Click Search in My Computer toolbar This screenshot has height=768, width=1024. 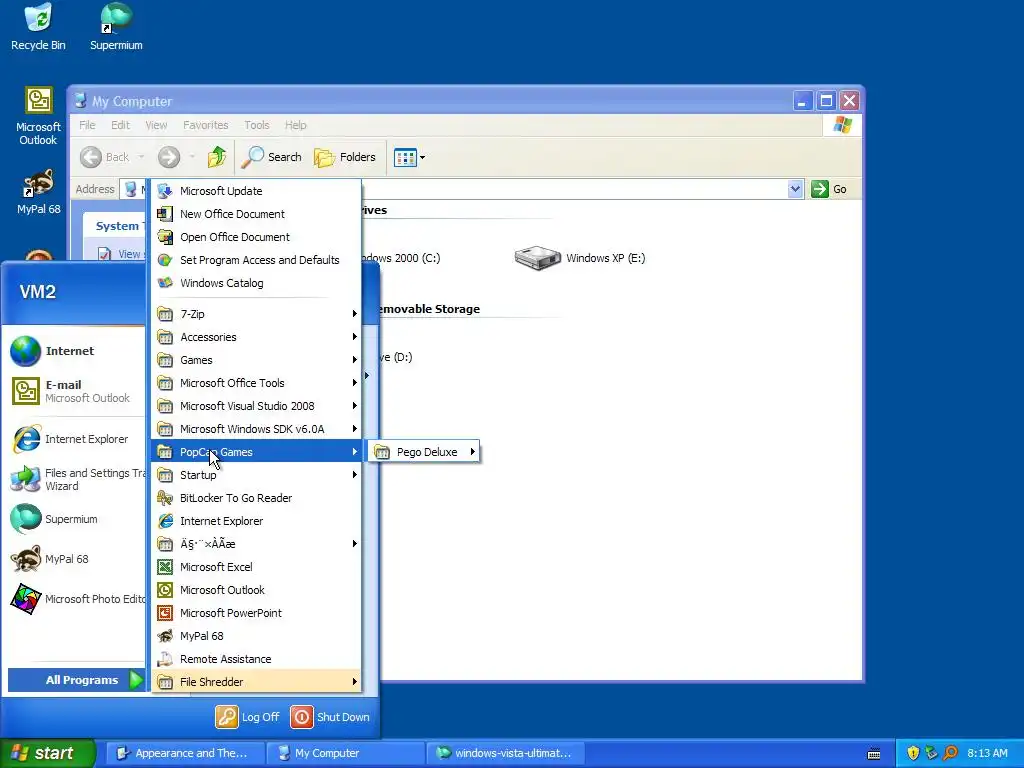[272, 157]
